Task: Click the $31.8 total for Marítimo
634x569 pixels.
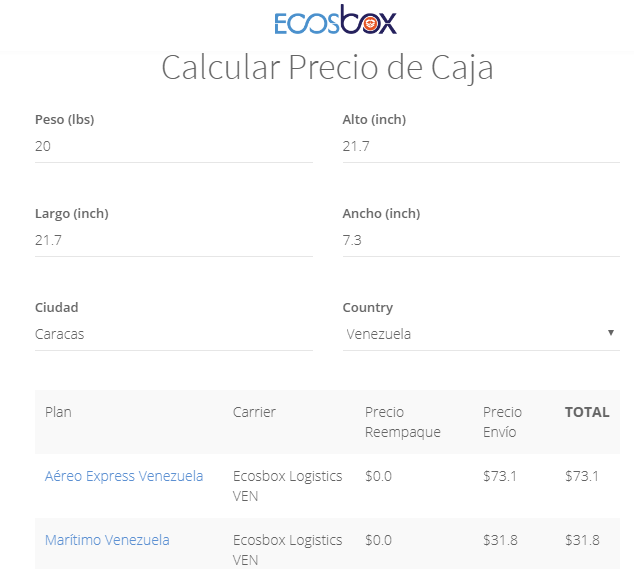Action: [x=582, y=540]
